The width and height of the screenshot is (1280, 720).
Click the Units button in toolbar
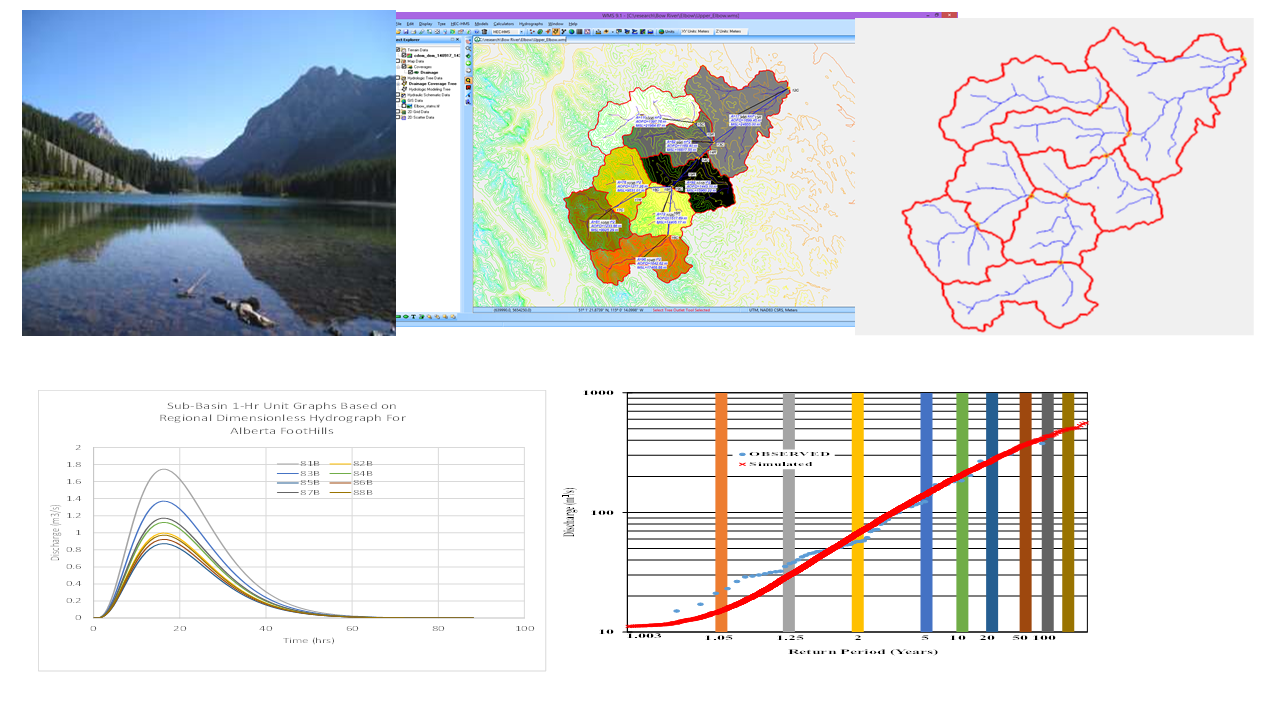click(x=669, y=32)
